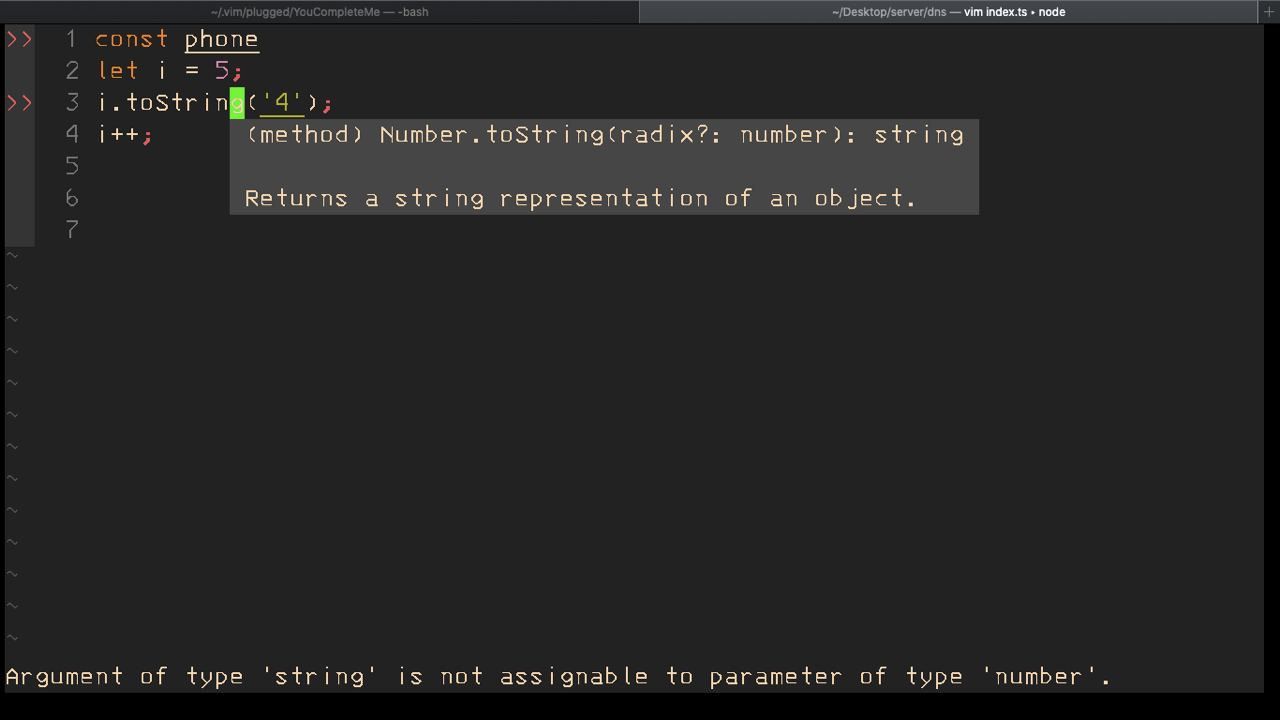This screenshot has width=1280, height=720.
Task: Click line number 7 in the gutter
Action: (72, 230)
